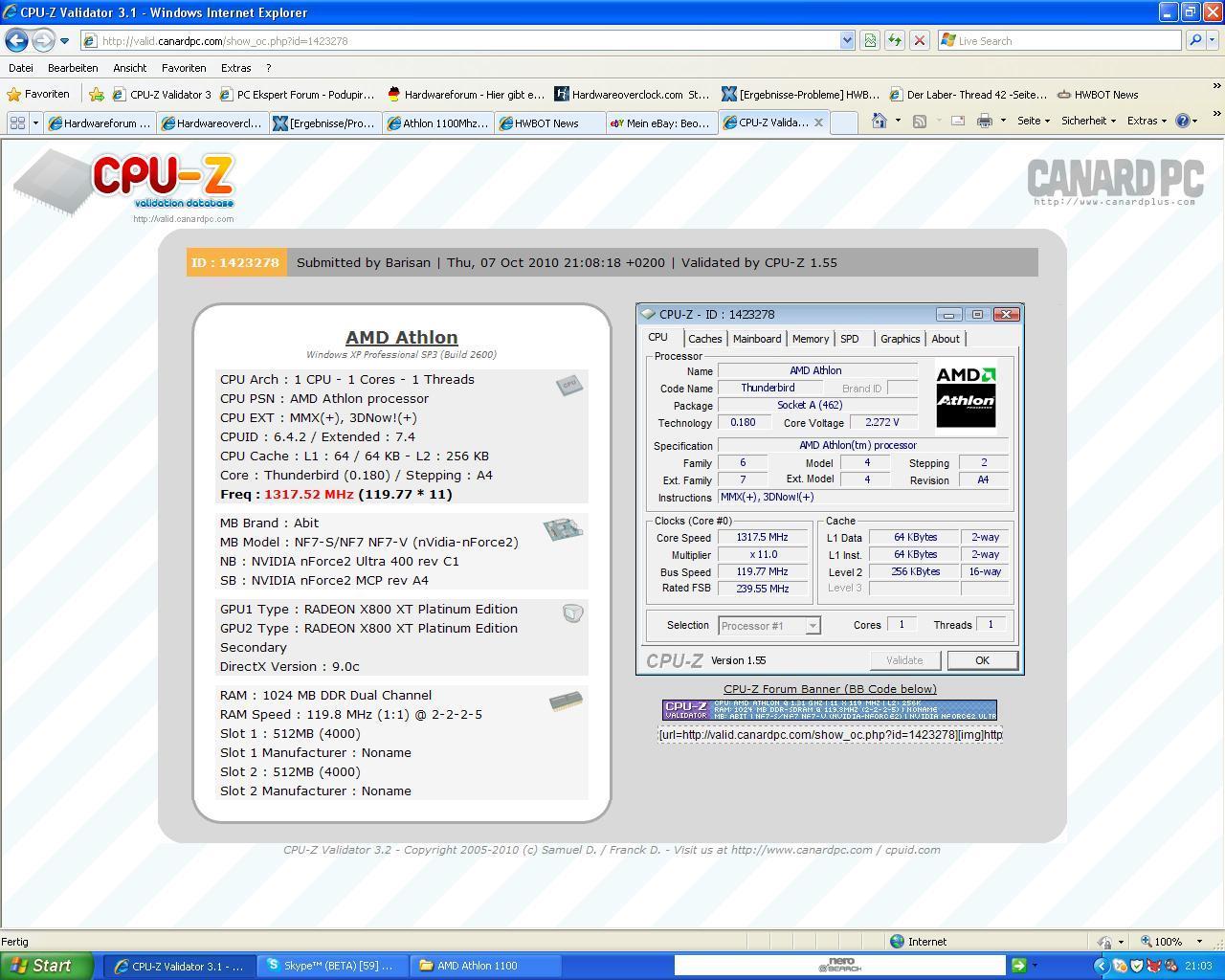The height and width of the screenshot is (980, 1225).
Task: Open a new blank tab button
Action: pyautogui.click(x=843, y=122)
